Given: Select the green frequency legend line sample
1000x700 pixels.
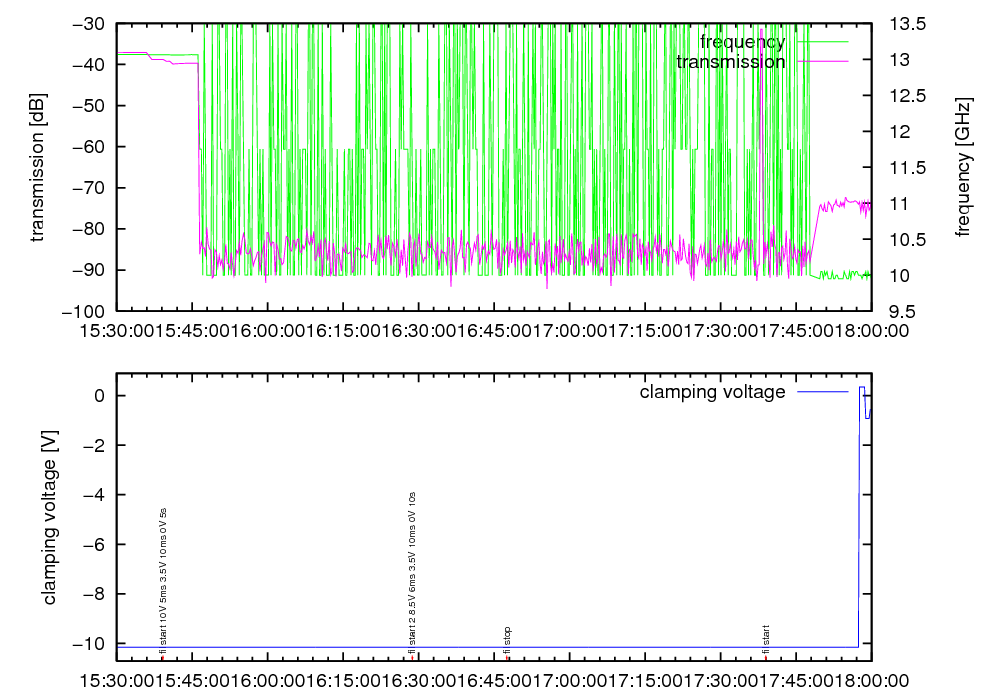Looking at the screenshot, I should tap(821, 41).
